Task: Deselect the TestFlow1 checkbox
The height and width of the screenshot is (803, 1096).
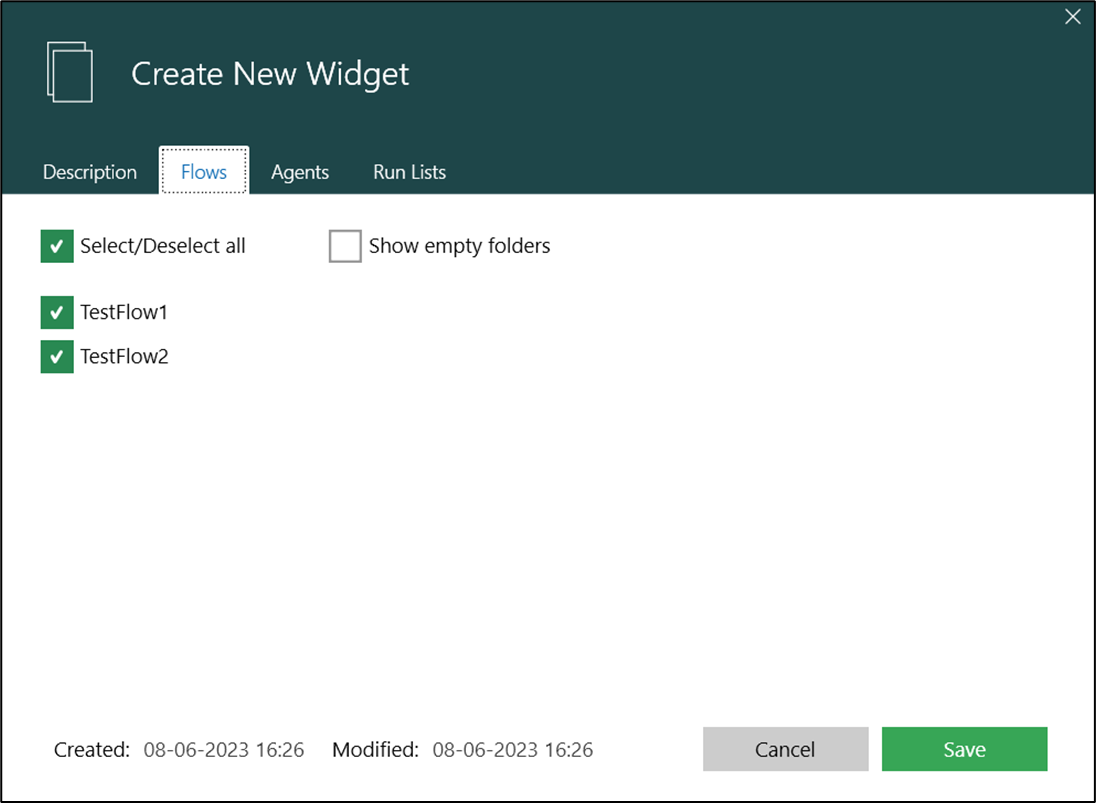Action: click(x=57, y=312)
